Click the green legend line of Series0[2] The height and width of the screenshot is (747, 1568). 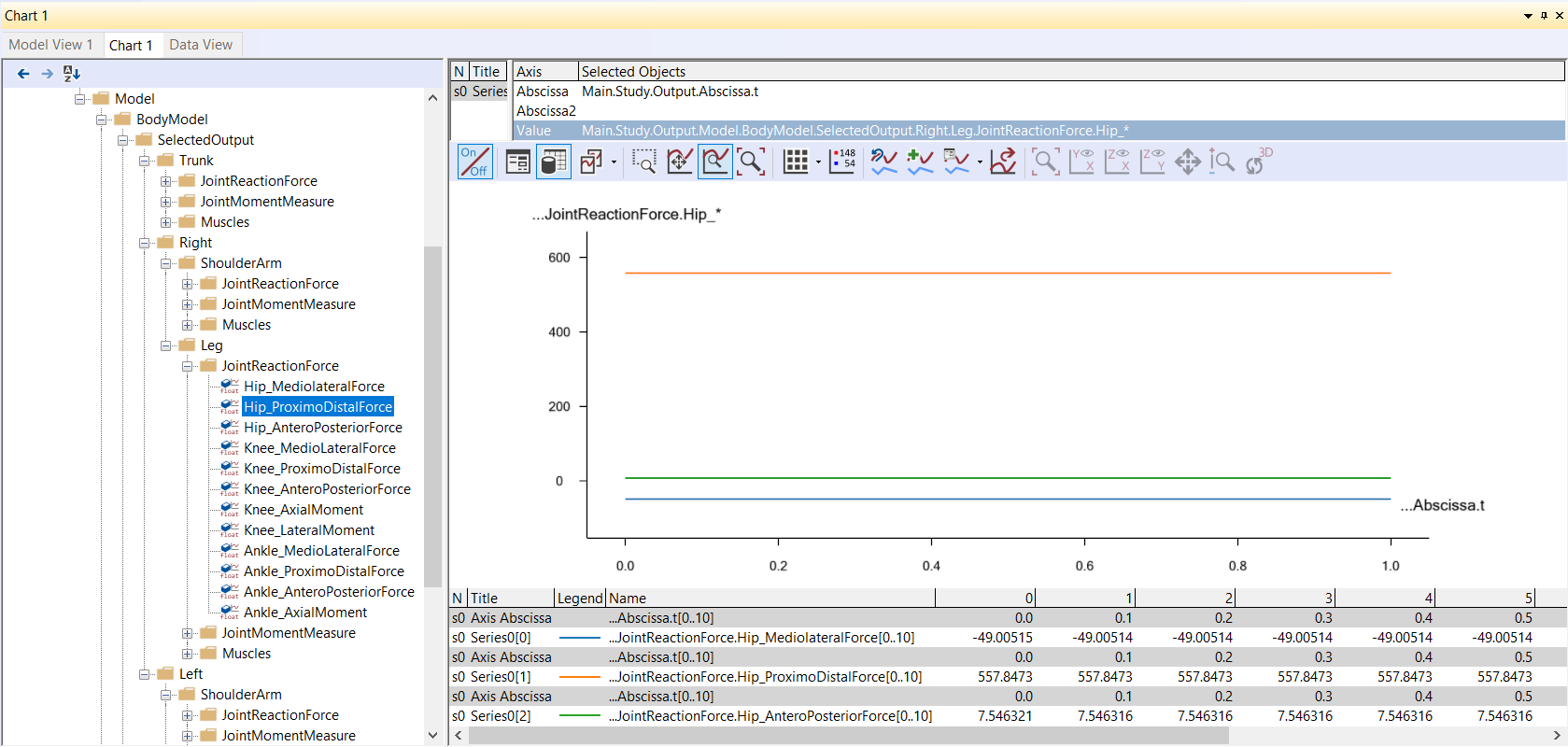580,716
